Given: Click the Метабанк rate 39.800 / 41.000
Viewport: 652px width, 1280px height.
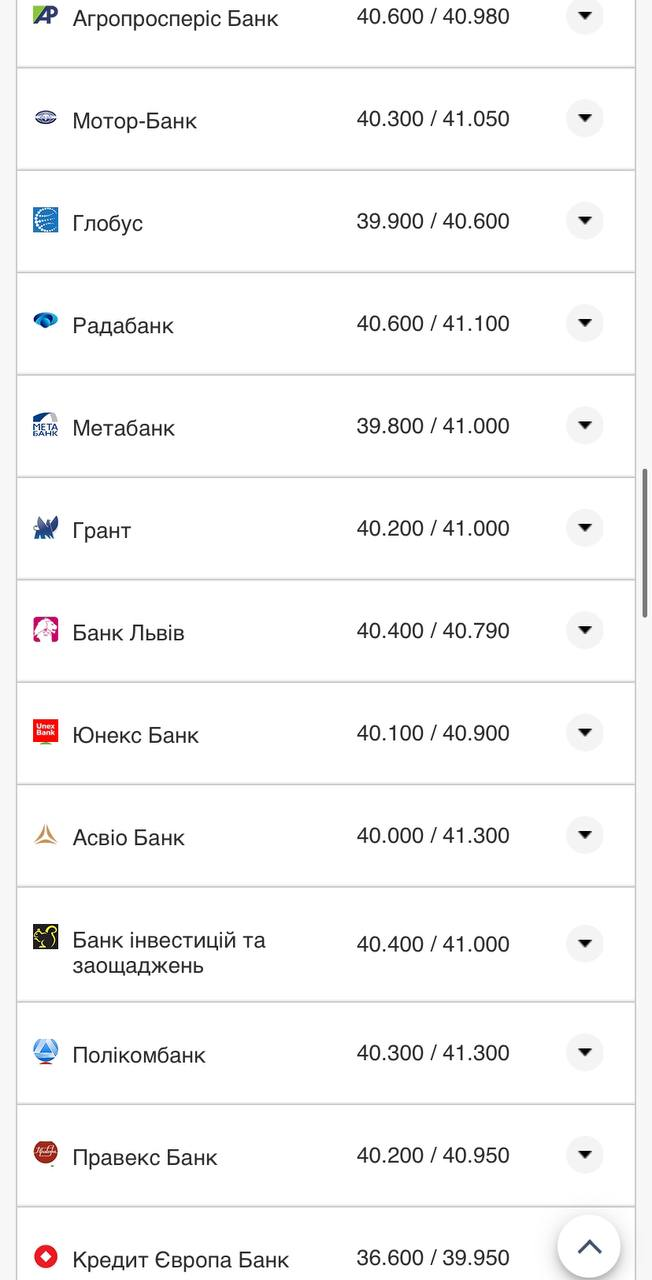Looking at the screenshot, I should pos(433,426).
